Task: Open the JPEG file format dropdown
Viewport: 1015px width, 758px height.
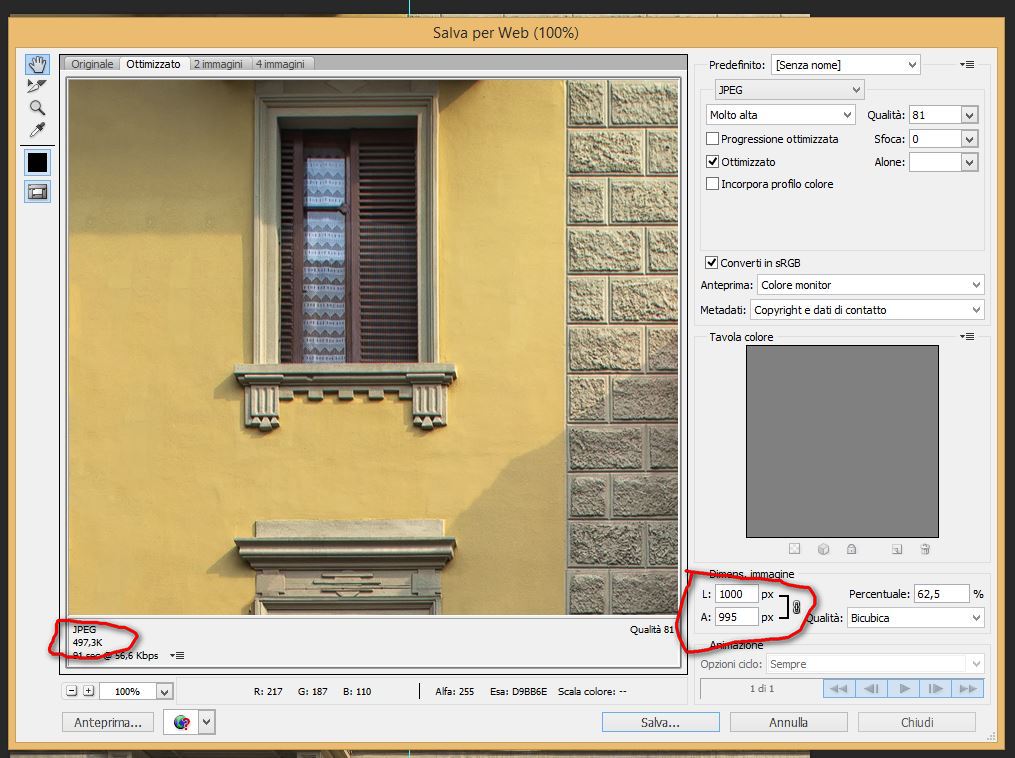Action: pyautogui.click(x=789, y=90)
